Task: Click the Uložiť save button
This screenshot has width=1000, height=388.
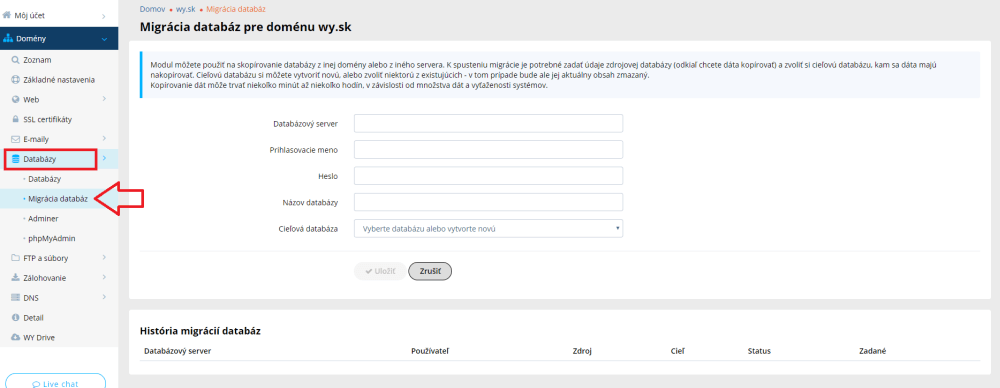Action: point(380,271)
